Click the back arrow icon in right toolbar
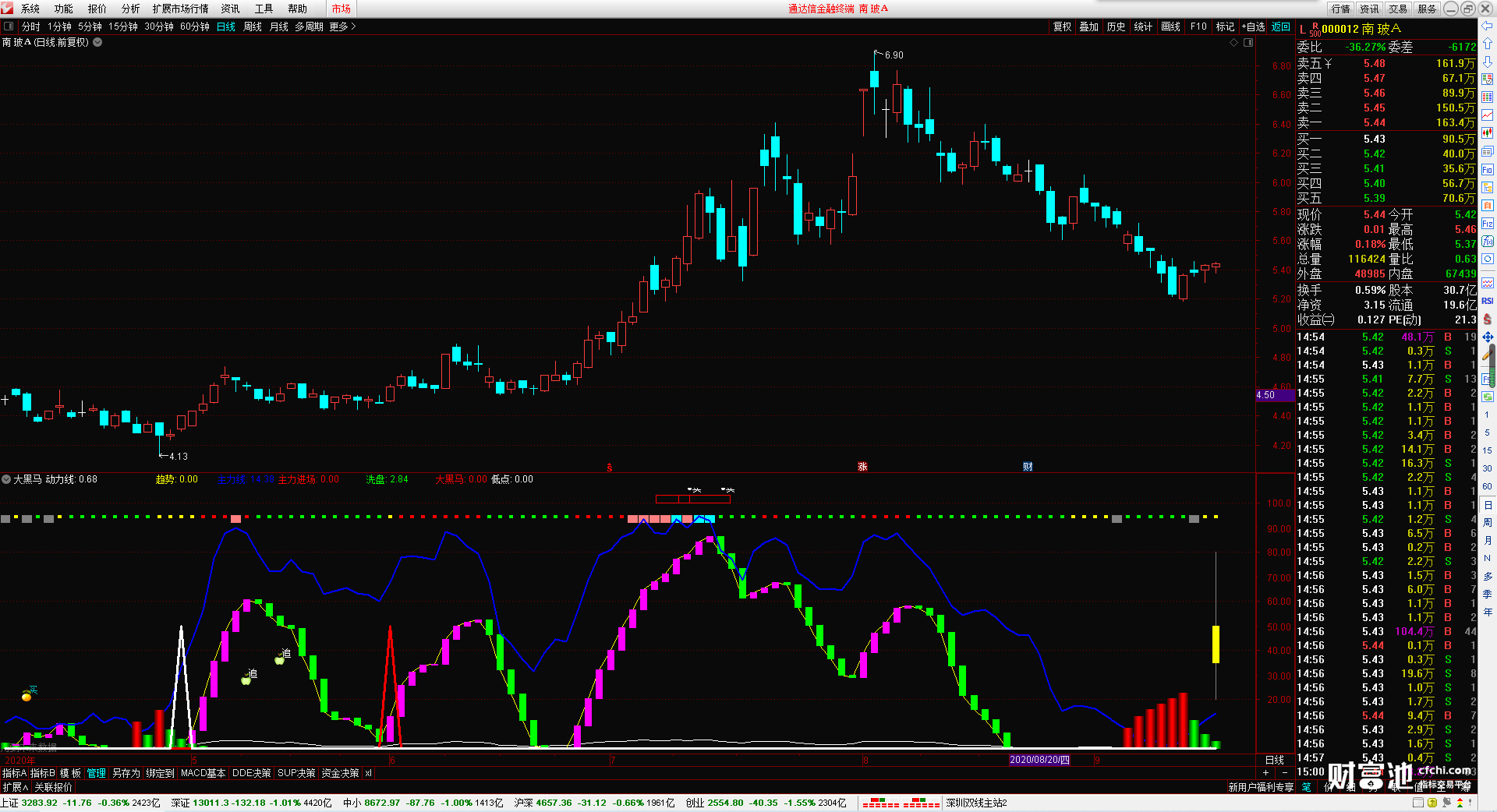Viewport: 1497px width, 812px height. click(1488, 26)
